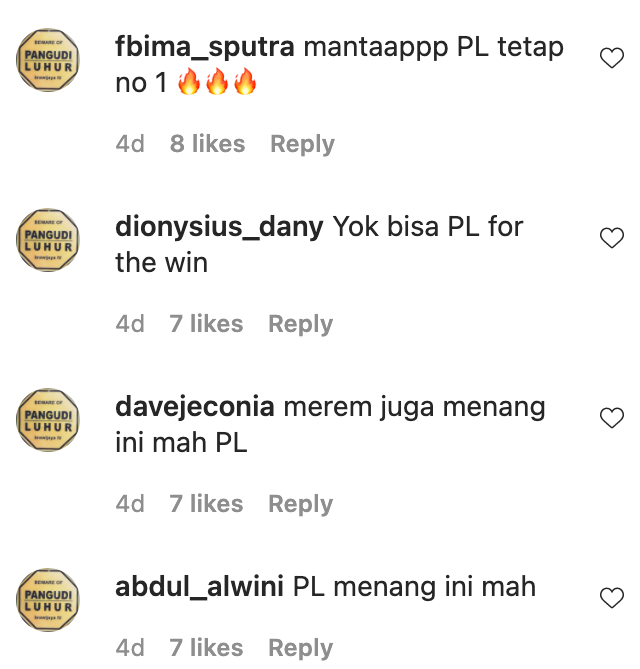Like fbima_sputra's comment with the heart
This screenshot has height=669, width=640.
[612, 58]
